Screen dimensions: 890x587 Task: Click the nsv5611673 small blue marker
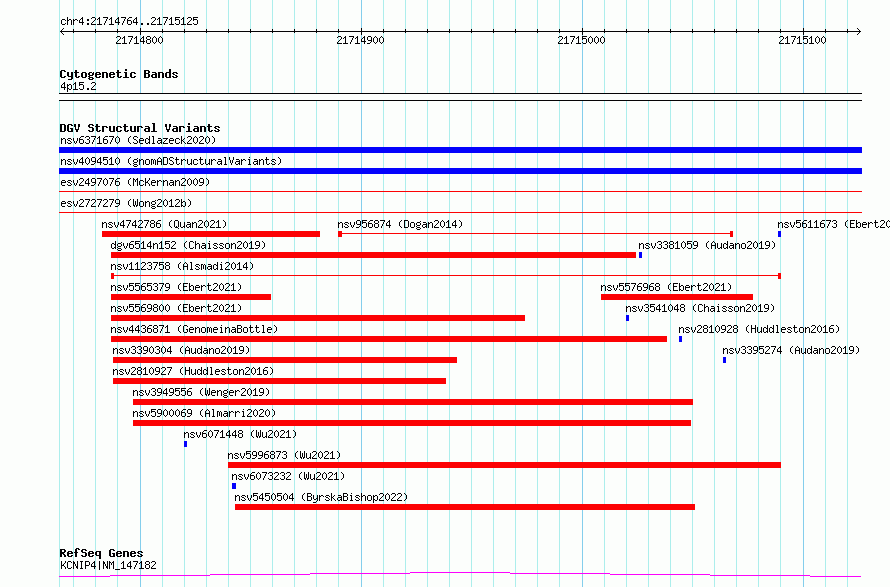779,234
